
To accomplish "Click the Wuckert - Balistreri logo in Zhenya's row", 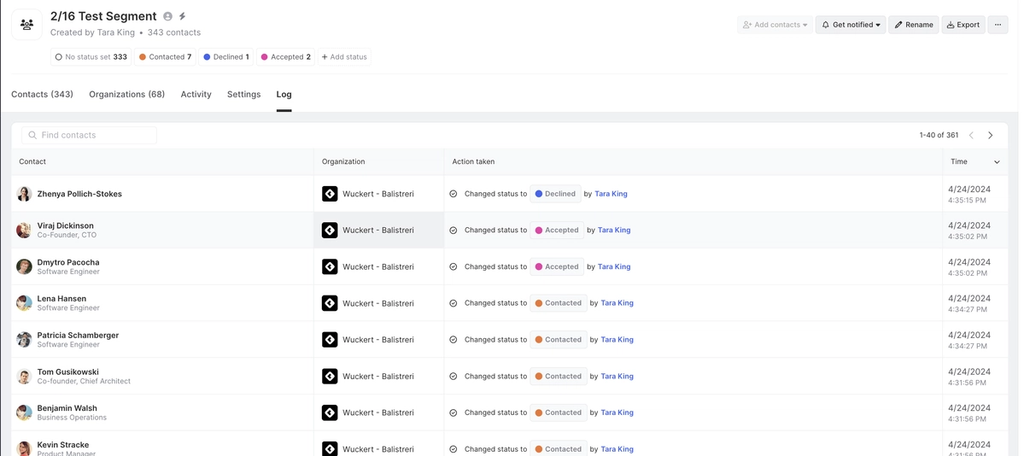I will click(330, 194).
